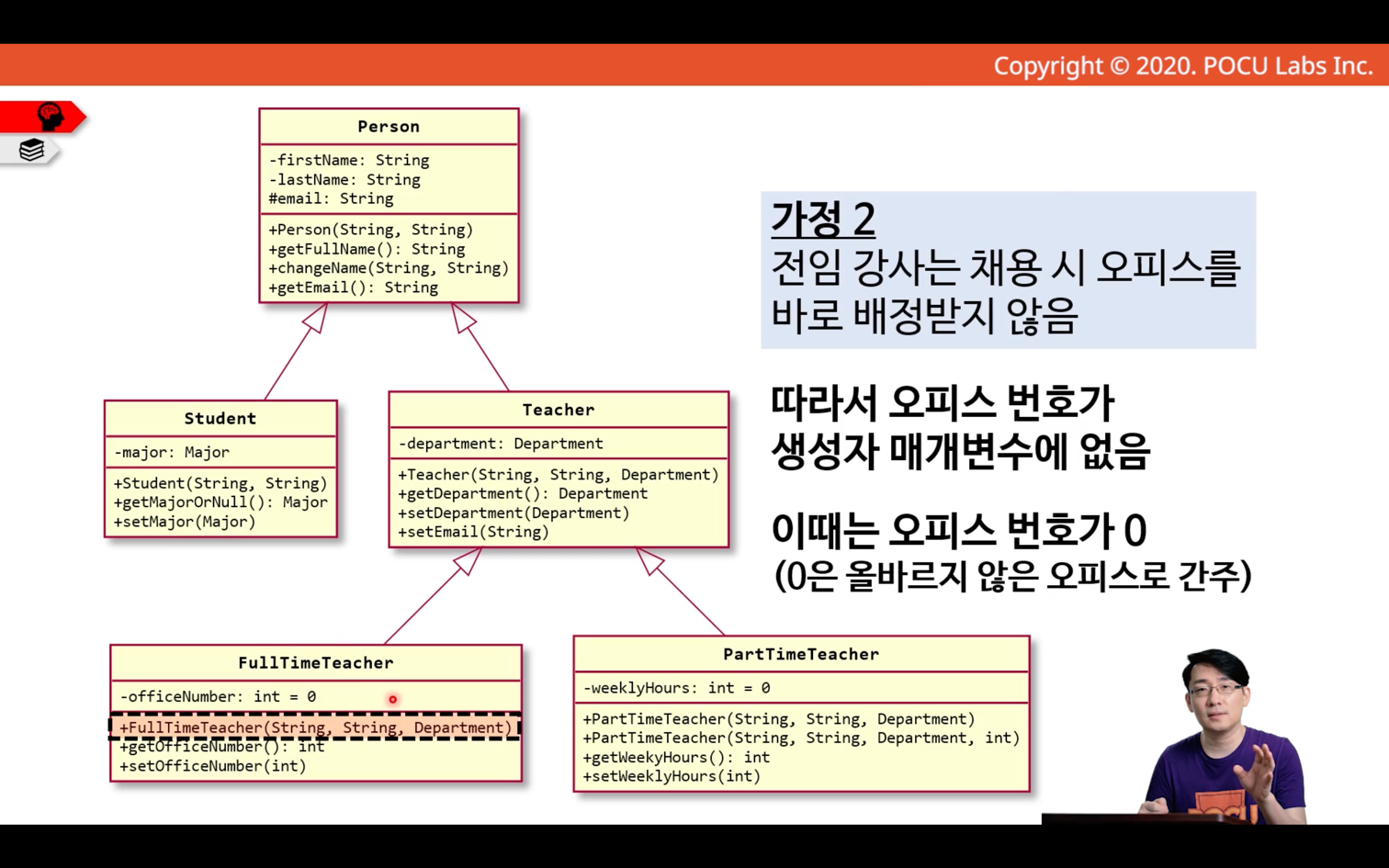Image resolution: width=1389 pixels, height=868 pixels.
Task: Click PartTimeTeacher constructor without int parameter
Action: click(779, 719)
